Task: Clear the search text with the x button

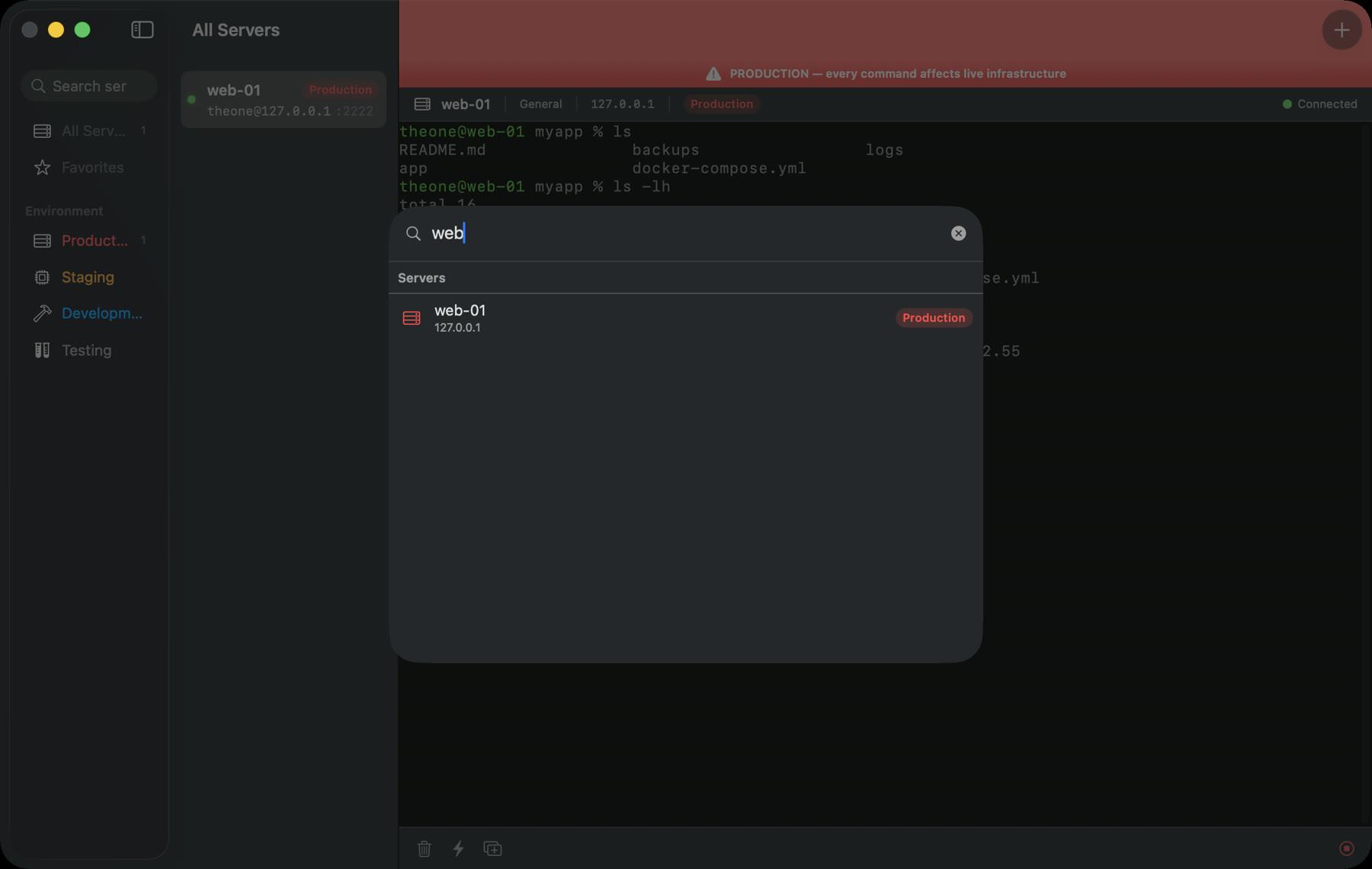Action: (x=958, y=233)
